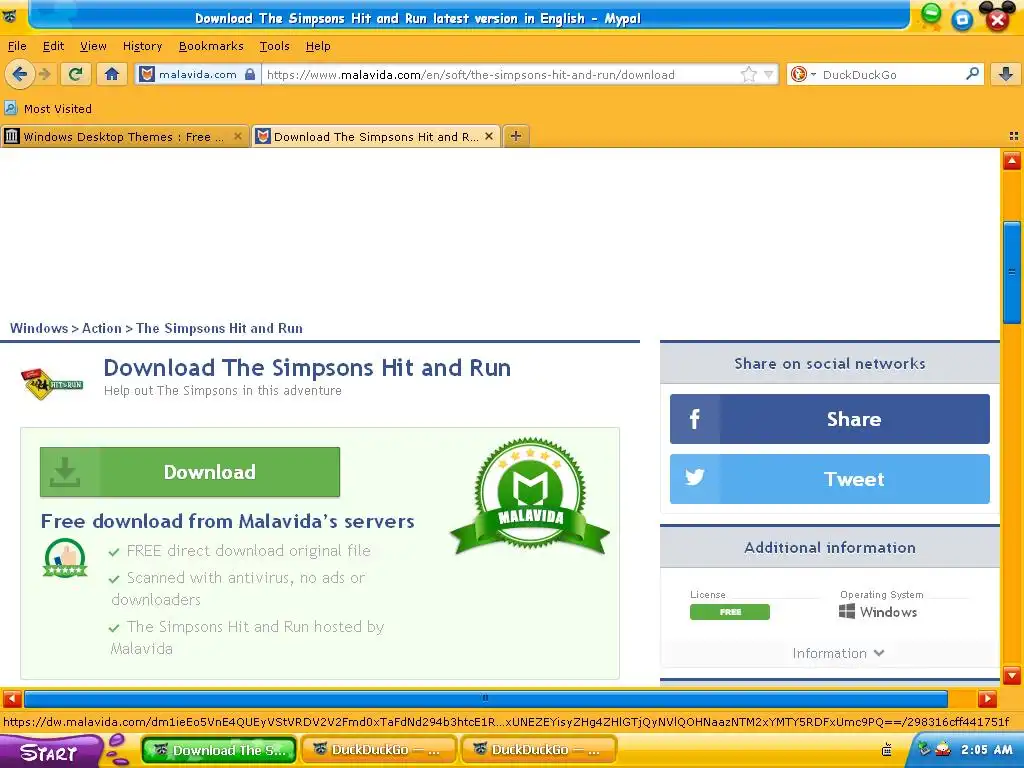The image size is (1024, 768).
Task: Click the horizontal scrollbar thumb
Action: [485, 699]
